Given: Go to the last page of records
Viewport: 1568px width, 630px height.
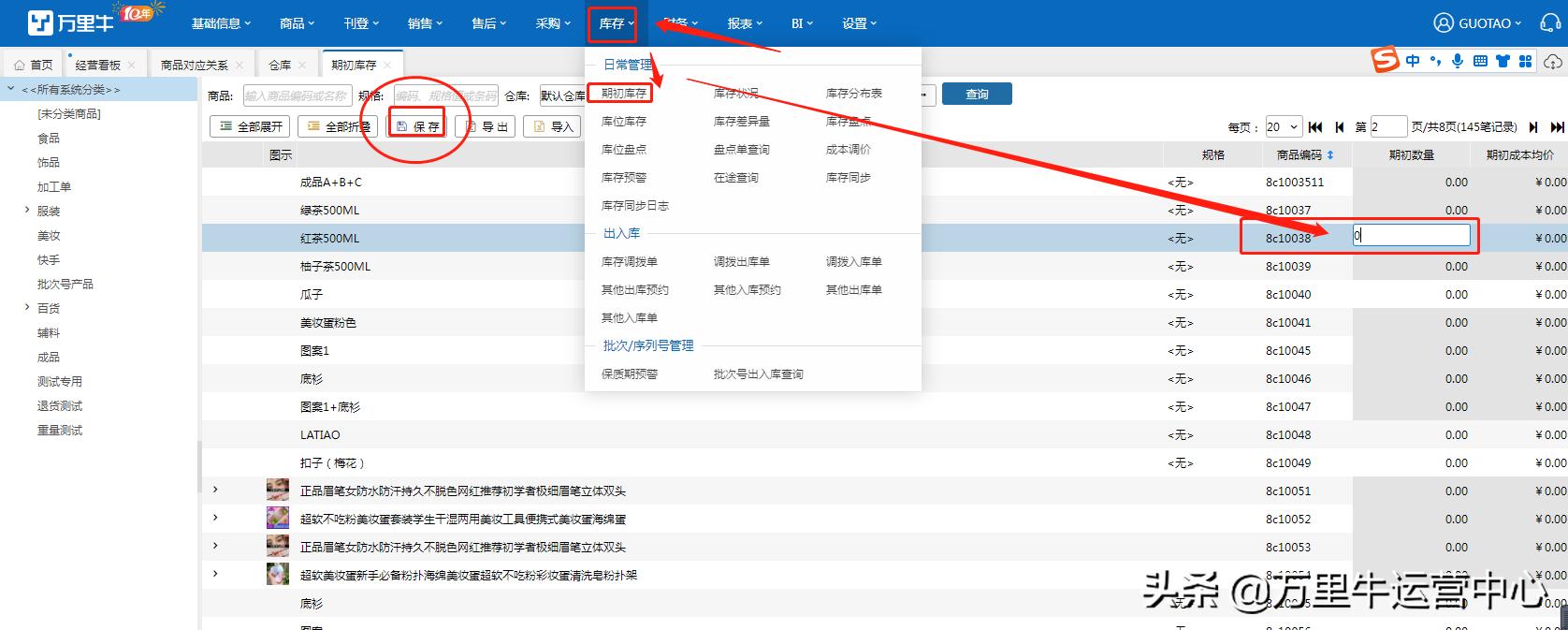Looking at the screenshot, I should pos(1558,127).
